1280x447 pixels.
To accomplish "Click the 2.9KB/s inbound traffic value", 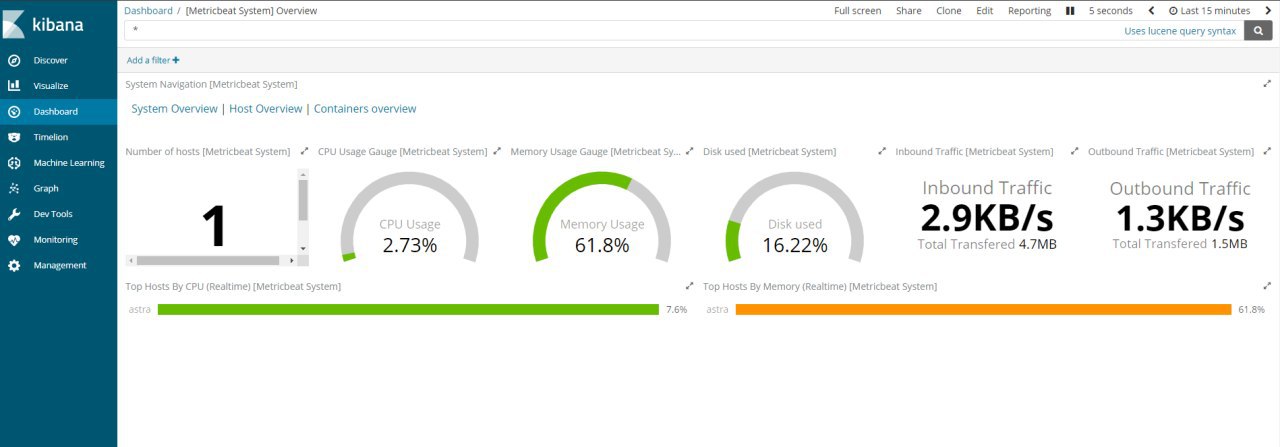I will [987, 218].
